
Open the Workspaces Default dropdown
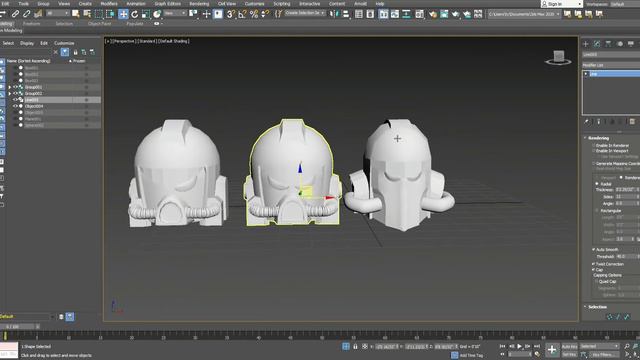point(625,4)
